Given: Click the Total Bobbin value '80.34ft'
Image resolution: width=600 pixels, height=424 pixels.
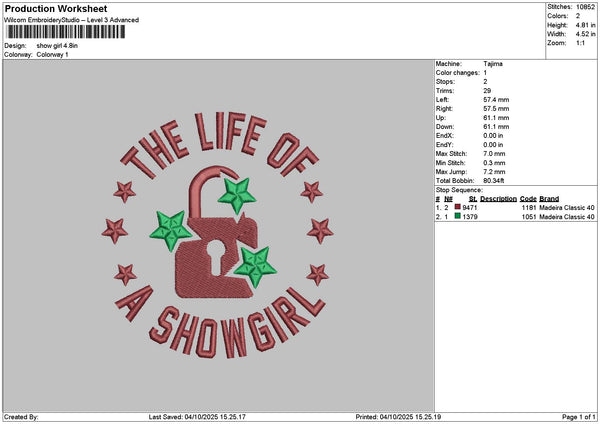Looking at the screenshot, I should click(x=494, y=181).
